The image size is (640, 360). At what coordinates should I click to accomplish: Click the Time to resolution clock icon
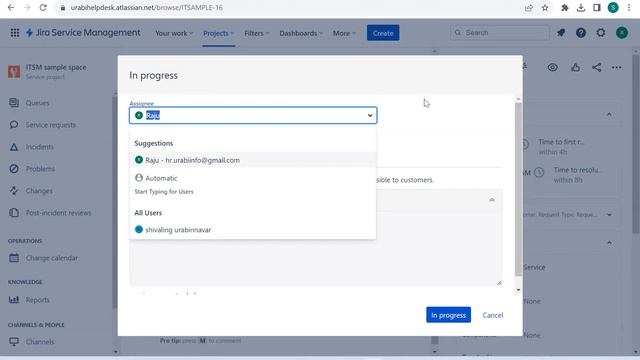[539, 173]
